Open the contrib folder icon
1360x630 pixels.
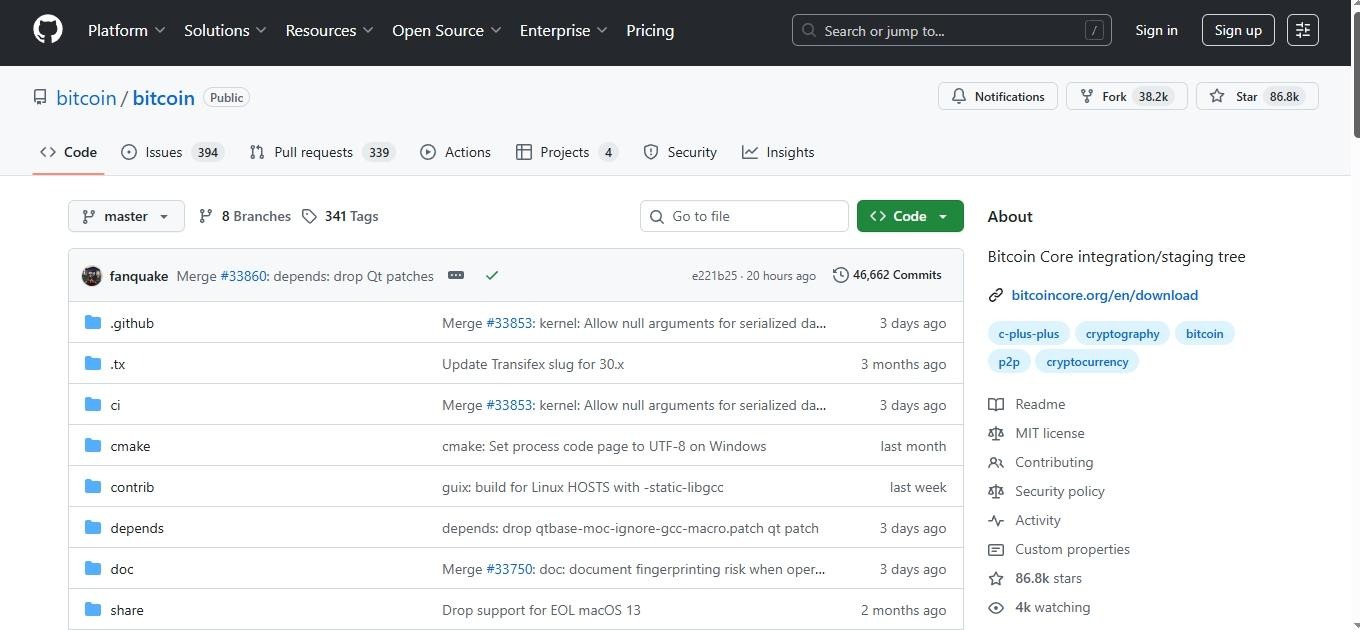coord(93,487)
